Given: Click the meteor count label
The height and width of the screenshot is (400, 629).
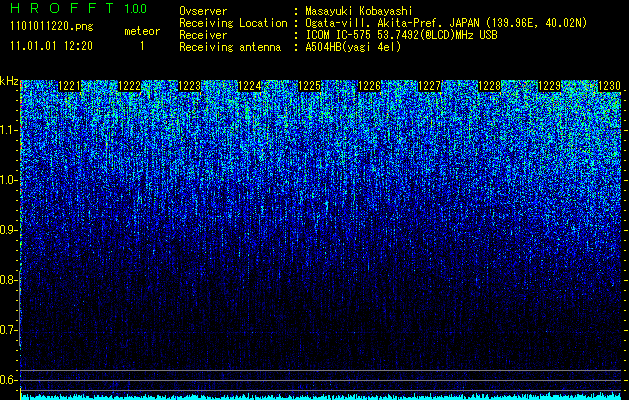Looking at the screenshot, I should pos(141,31).
